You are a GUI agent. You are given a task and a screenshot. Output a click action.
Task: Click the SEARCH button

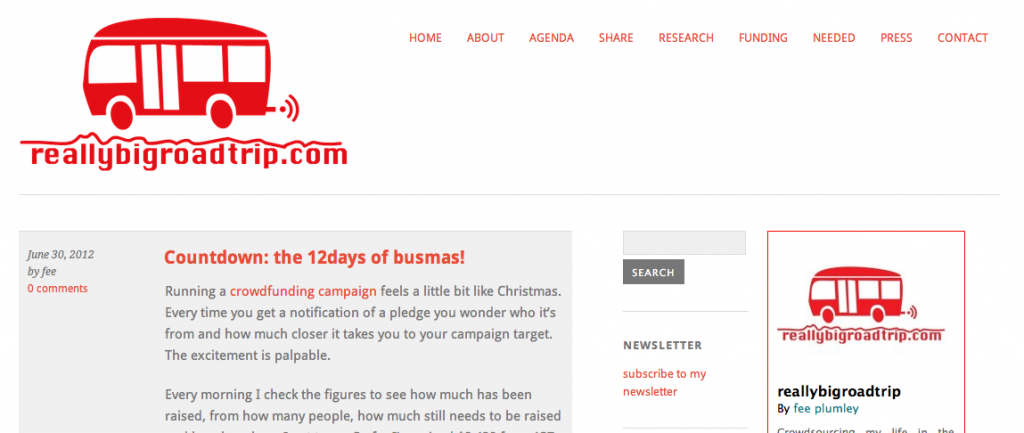tap(653, 272)
